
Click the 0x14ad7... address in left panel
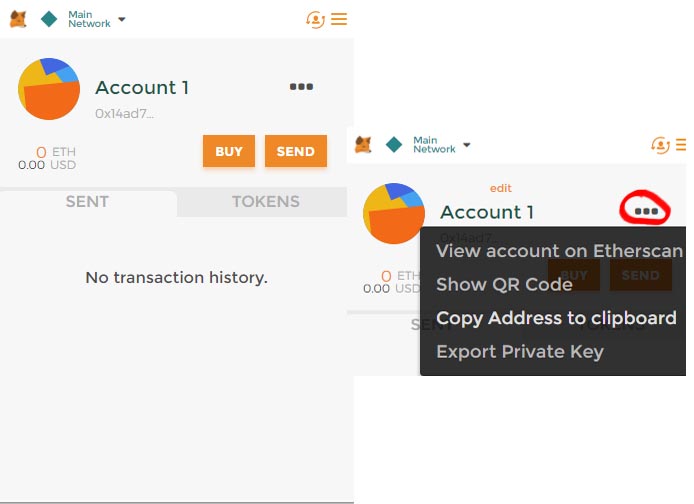[x=124, y=114]
